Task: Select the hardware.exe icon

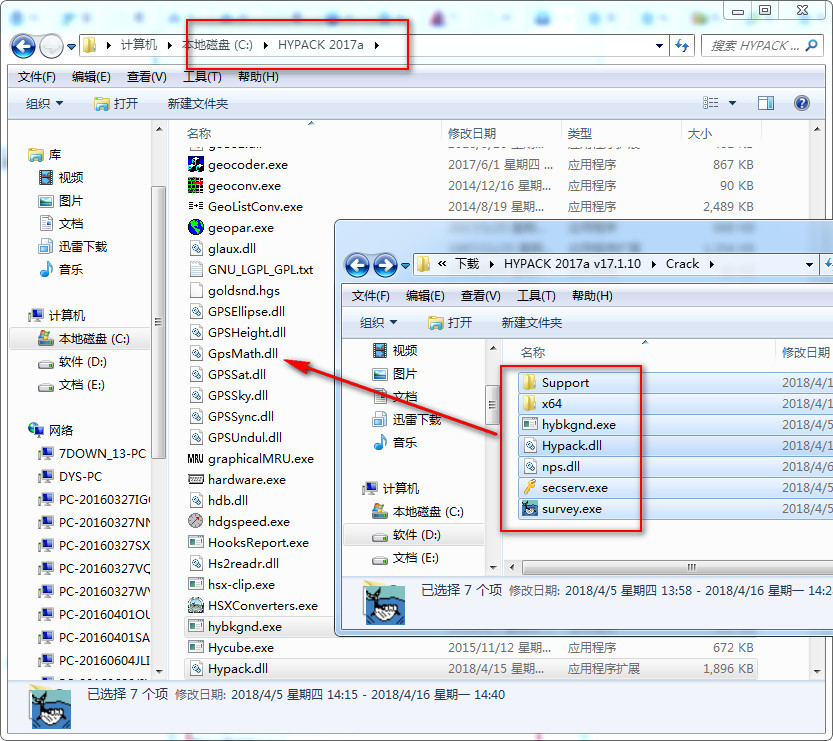Action: (x=196, y=479)
